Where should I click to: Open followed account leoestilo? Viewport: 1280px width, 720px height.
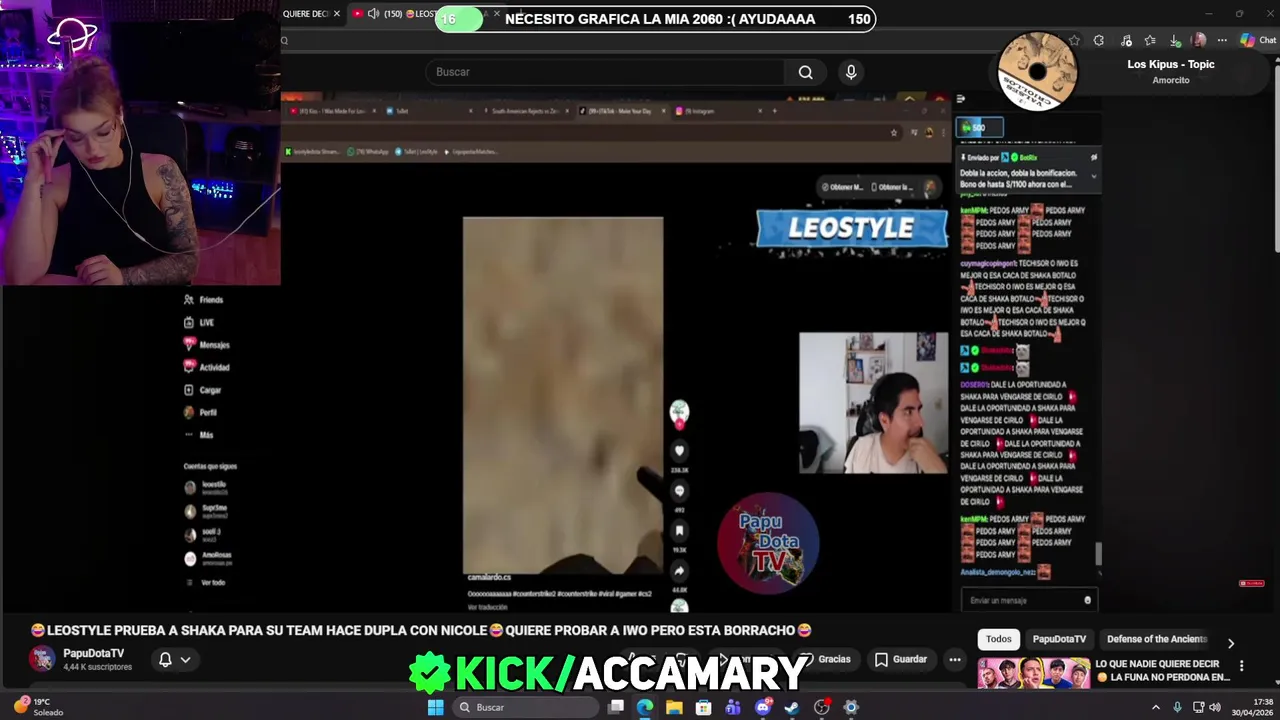[x=206, y=487]
